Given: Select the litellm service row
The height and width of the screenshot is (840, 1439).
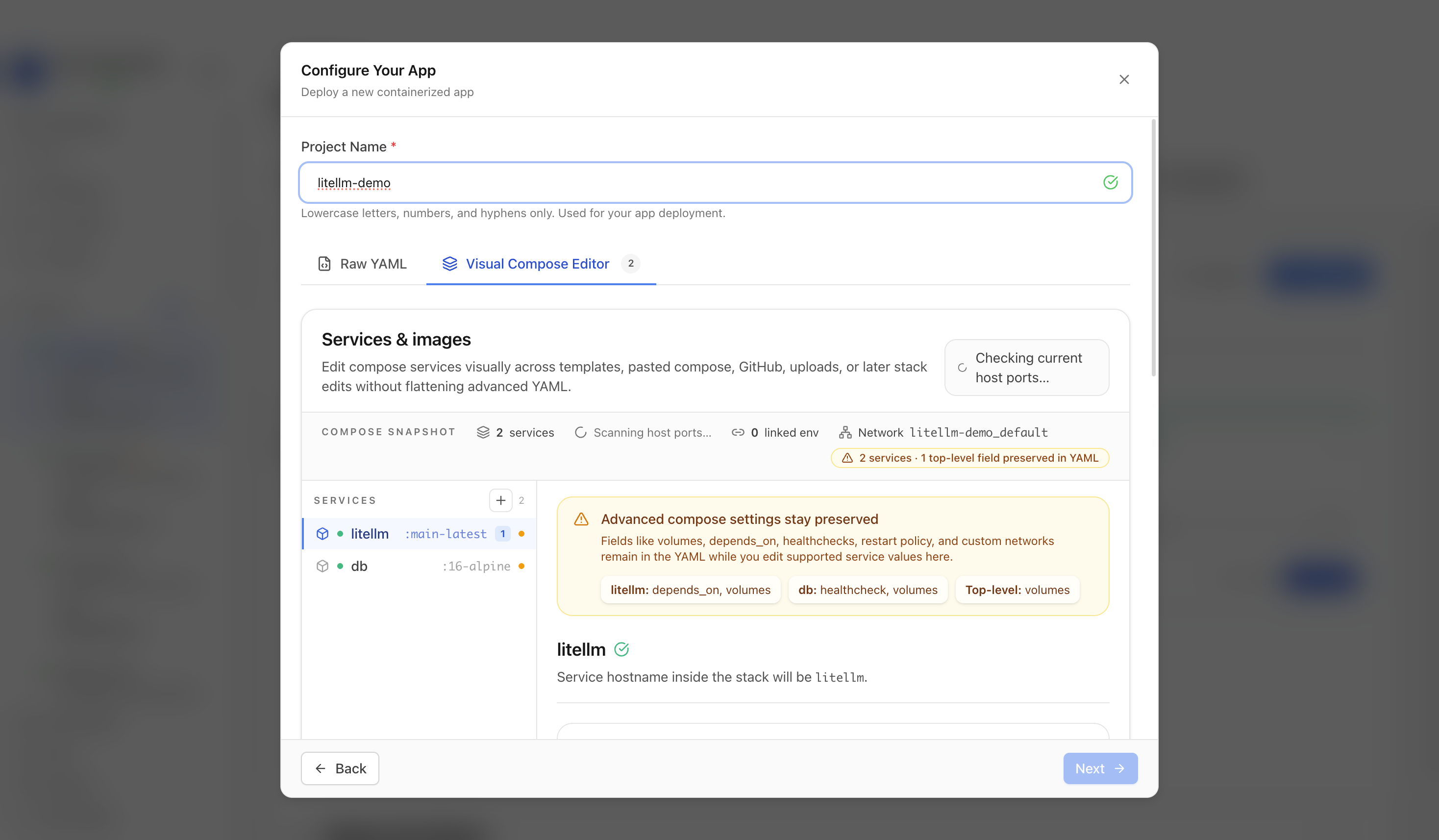Looking at the screenshot, I should (419, 533).
